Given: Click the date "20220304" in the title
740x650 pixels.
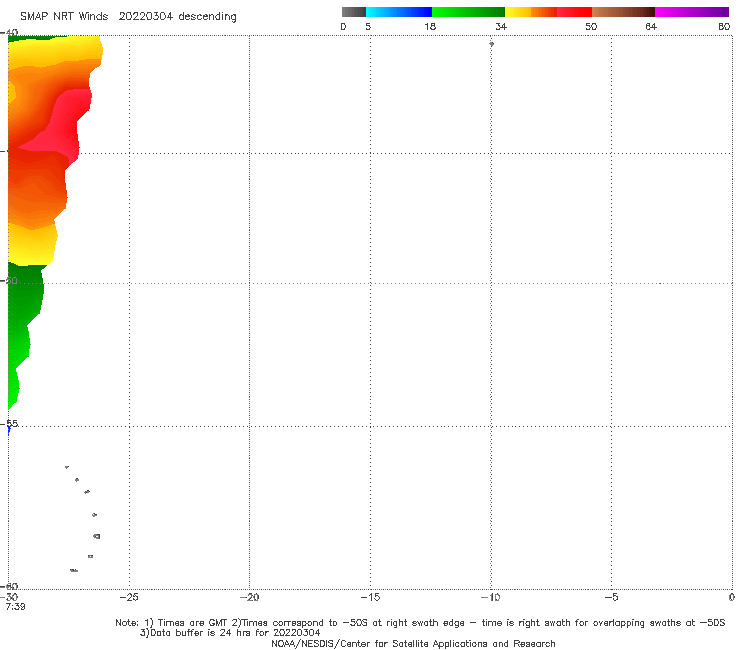Looking at the screenshot, I should [x=145, y=17].
